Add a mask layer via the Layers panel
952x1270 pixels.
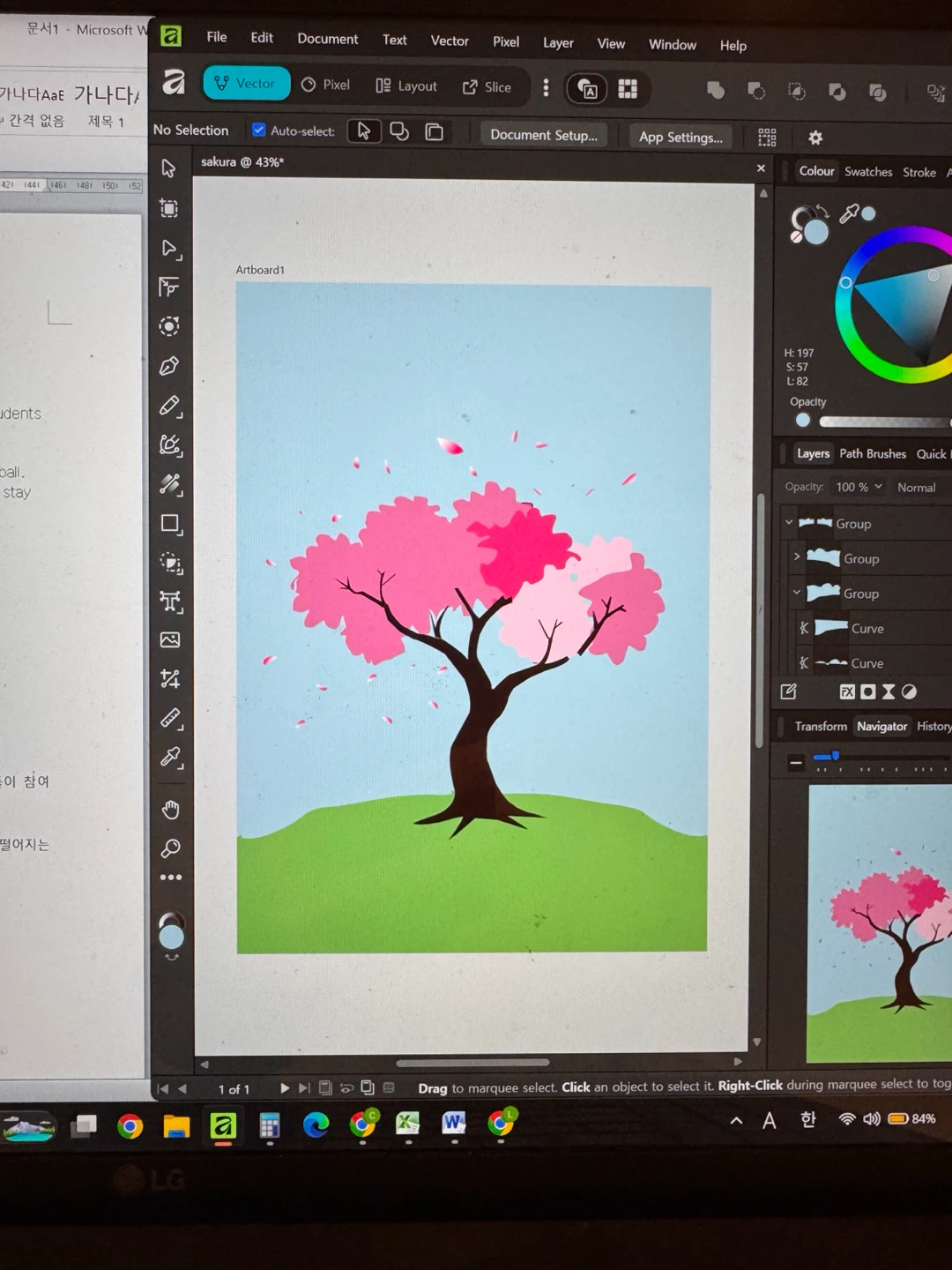tap(868, 691)
